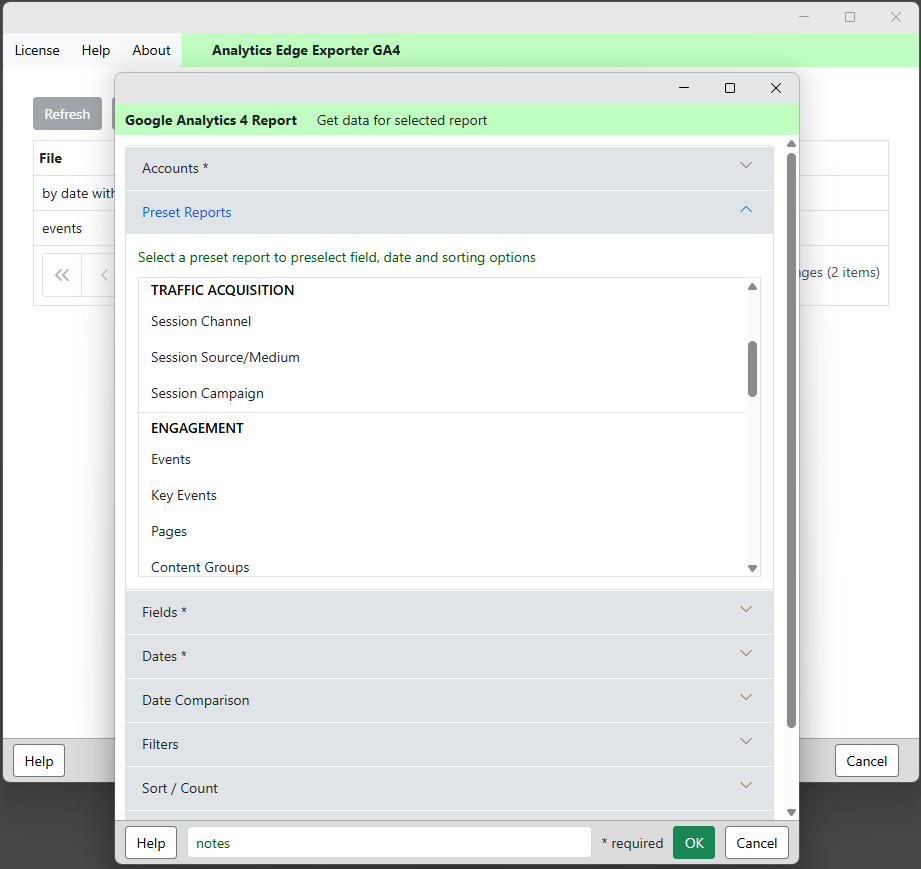
Task: Click the preset list scrollbar thumb
Action: (752, 368)
